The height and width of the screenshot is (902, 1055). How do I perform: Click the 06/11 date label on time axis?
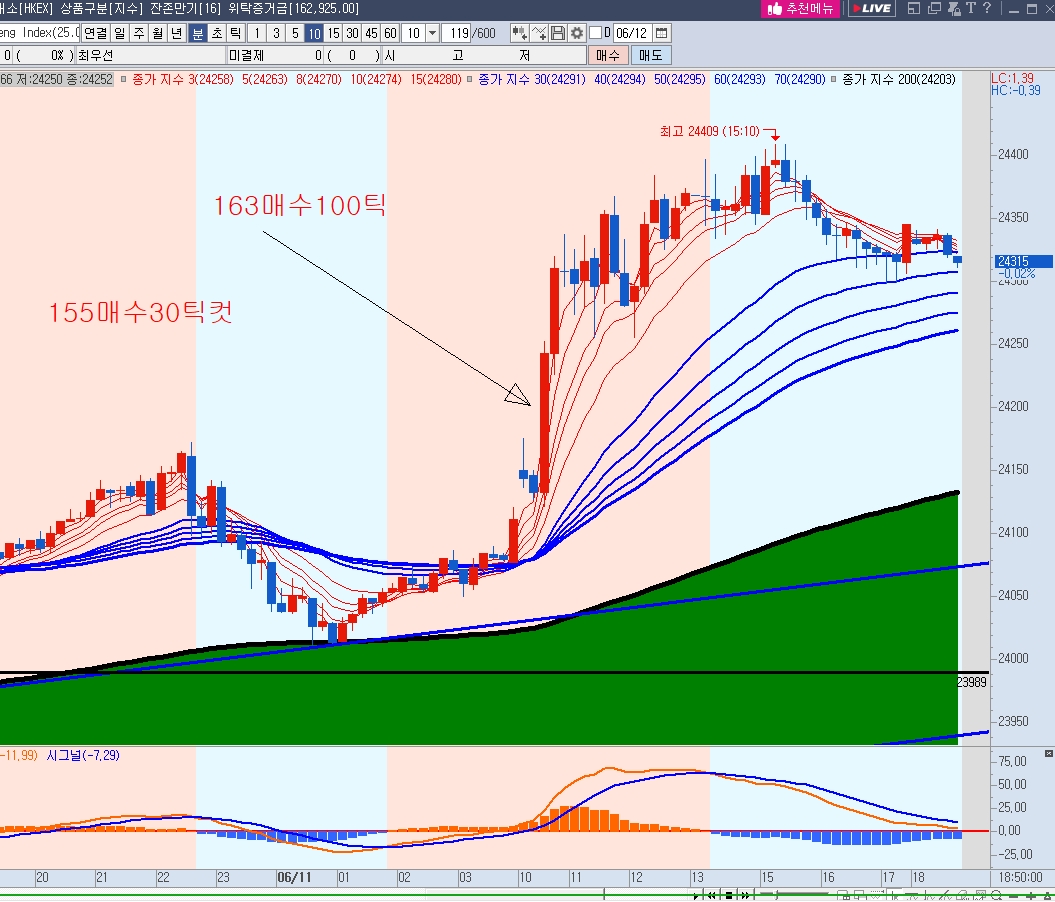click(295, 877)
